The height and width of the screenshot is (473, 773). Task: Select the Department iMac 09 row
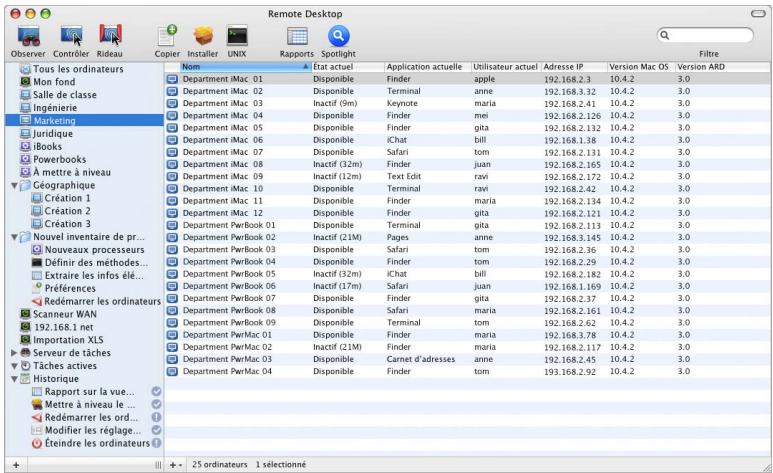467,176
